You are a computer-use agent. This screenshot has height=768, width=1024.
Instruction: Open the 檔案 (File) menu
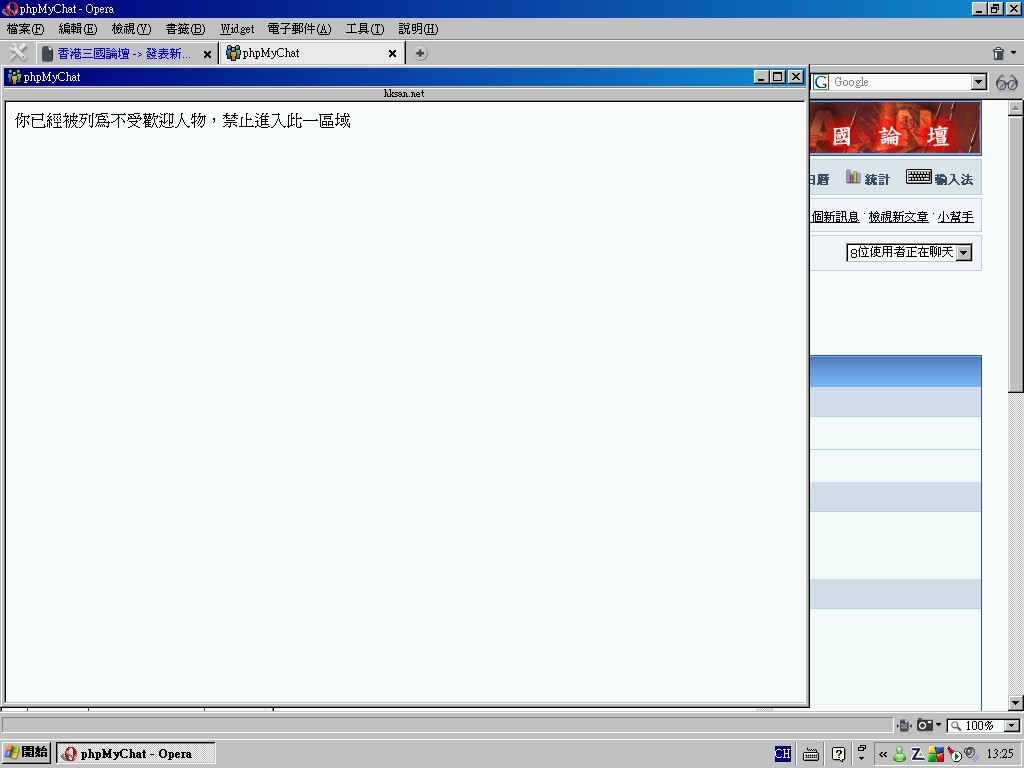(25, 29)
